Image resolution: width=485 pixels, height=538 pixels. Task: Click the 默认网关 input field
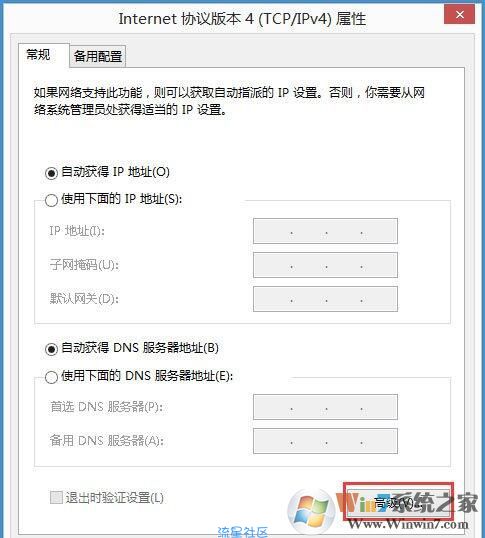pyautogui.click(x=325, y=299)
